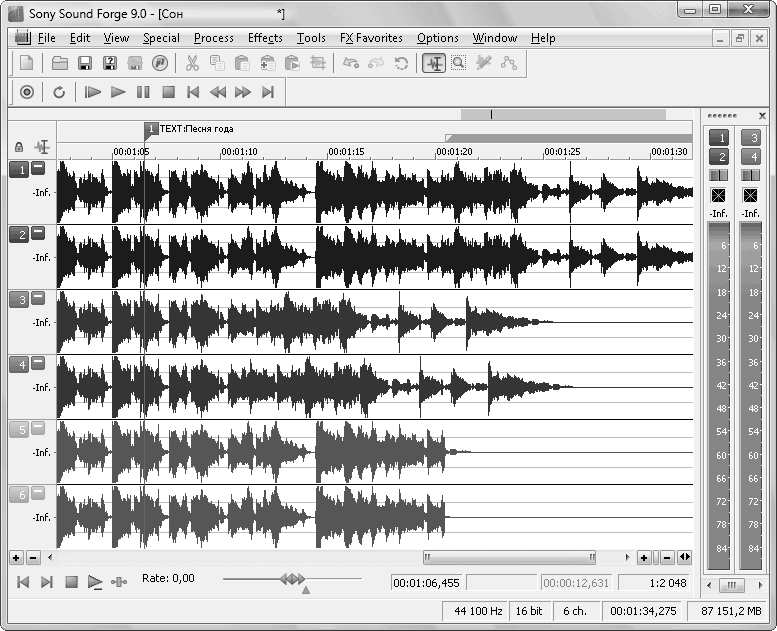Click the Pause button in transport toolbar
Image resolution: width=777 pixels, height=631 pixels.
click(143, 92)
